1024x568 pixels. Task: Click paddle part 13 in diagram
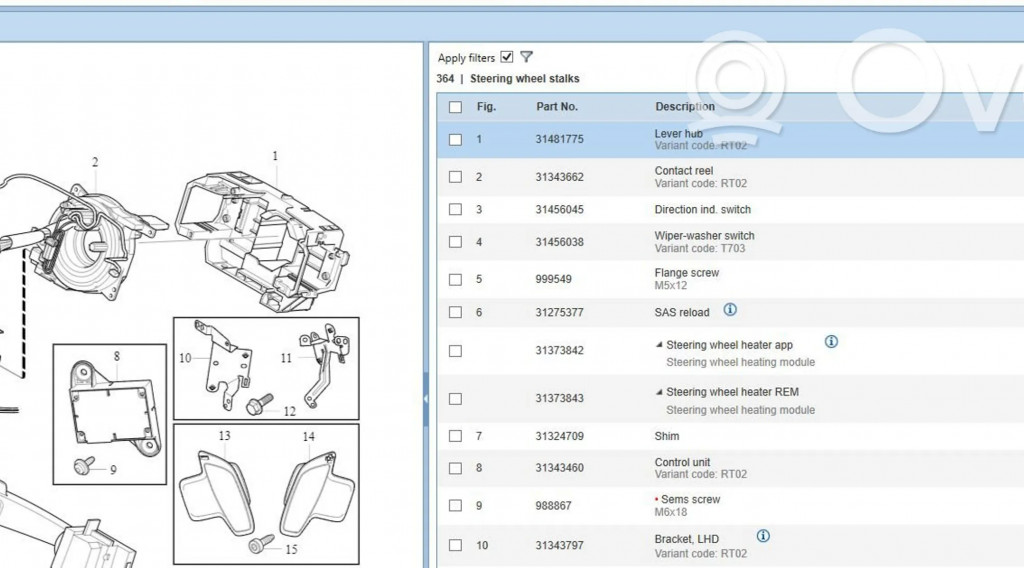click(214, 488)
